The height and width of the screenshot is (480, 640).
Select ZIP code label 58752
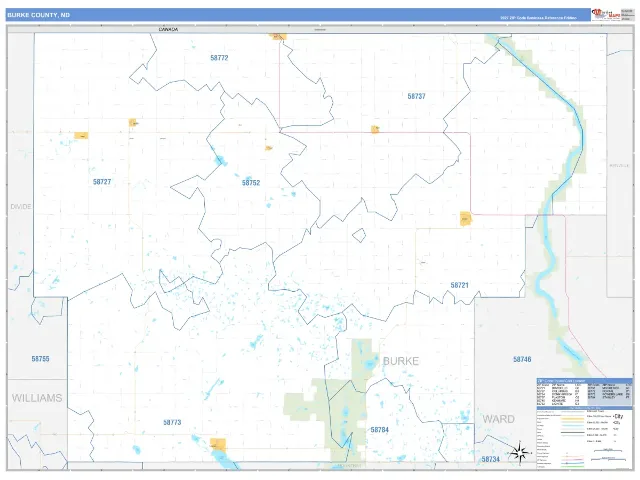click(251, 183)
